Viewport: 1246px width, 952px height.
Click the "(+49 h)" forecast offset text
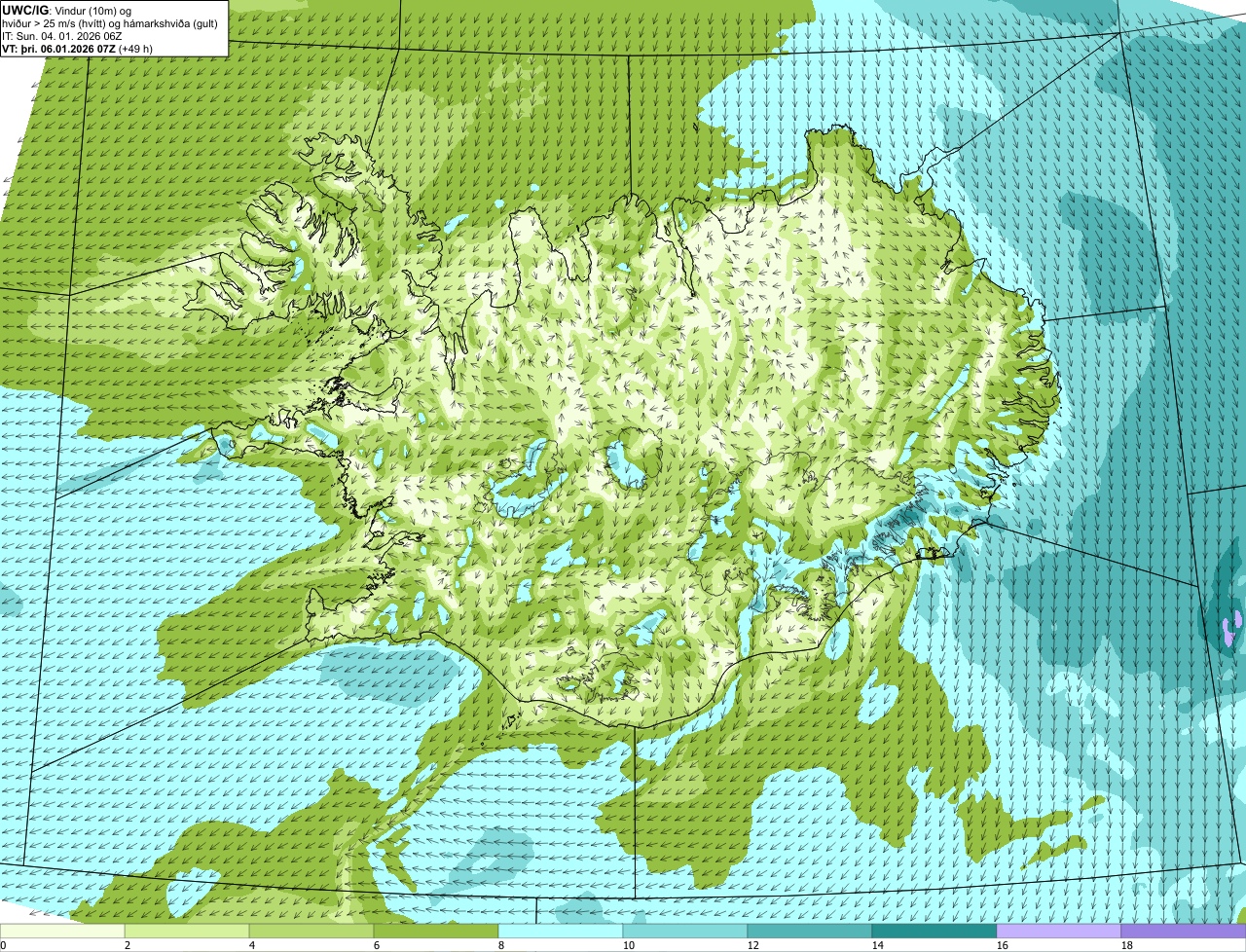[135, 49]
